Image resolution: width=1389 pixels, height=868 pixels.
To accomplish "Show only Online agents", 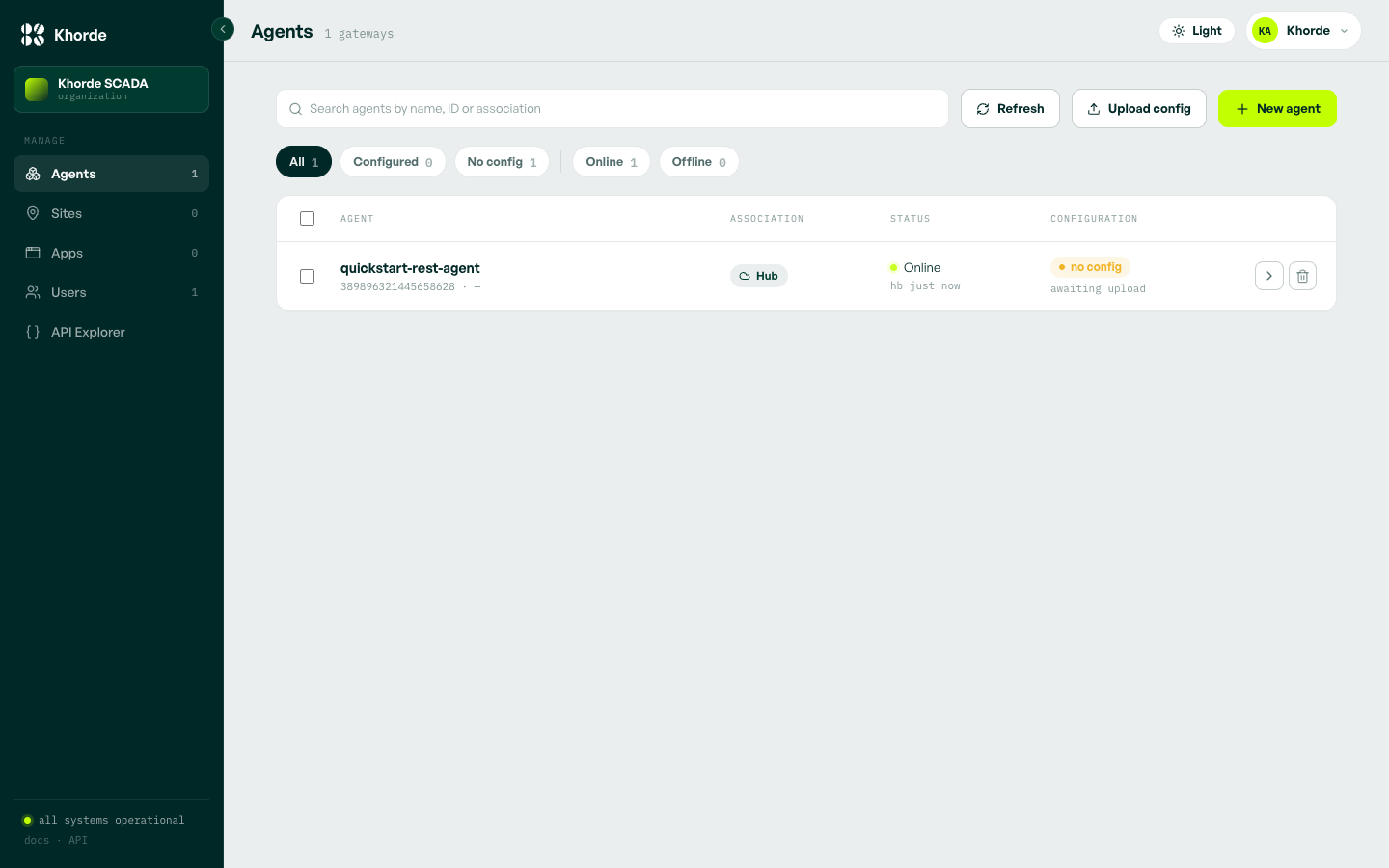I will pos(612,162).
